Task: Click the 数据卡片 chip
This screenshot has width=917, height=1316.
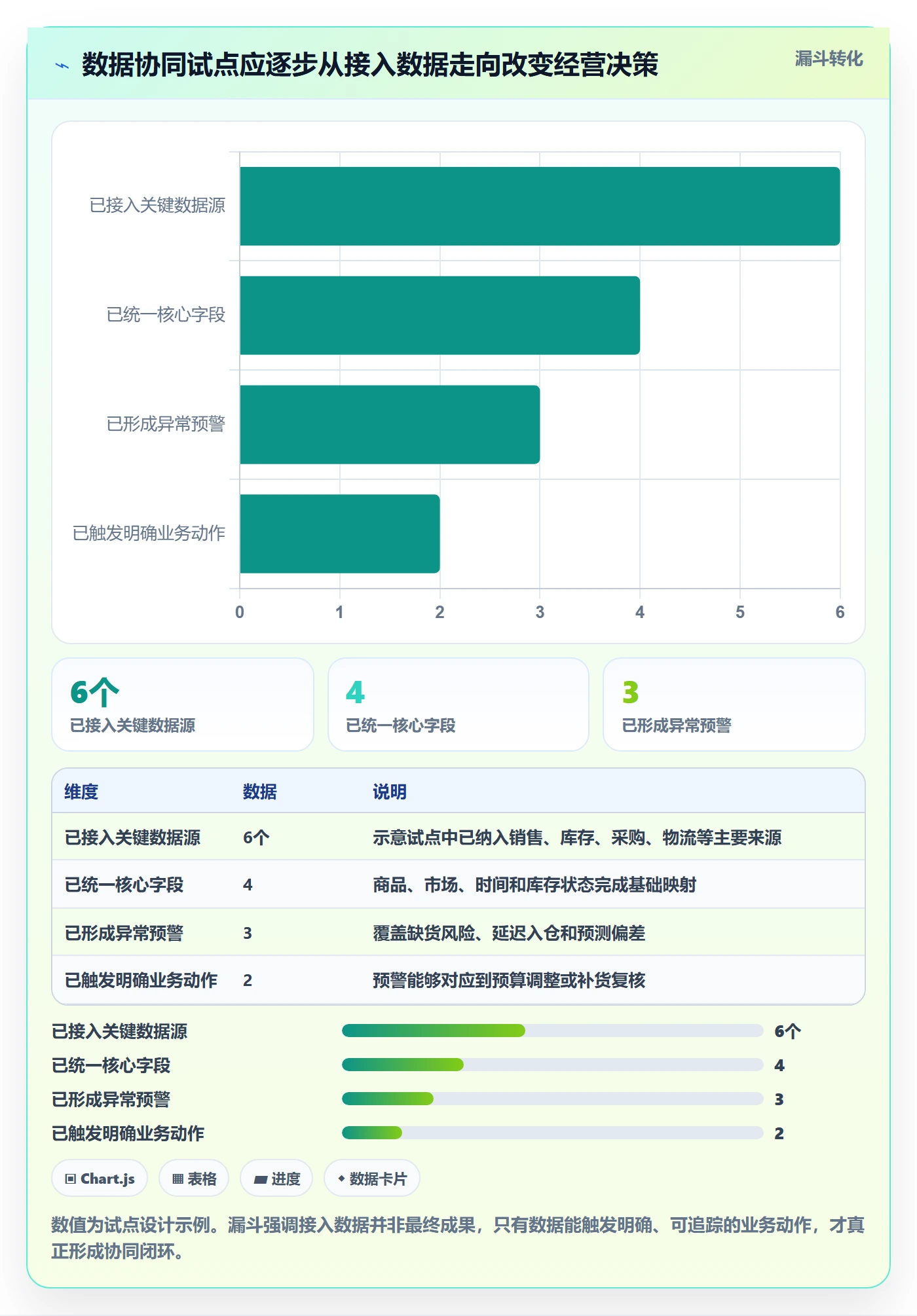Action: [372, 1179]
